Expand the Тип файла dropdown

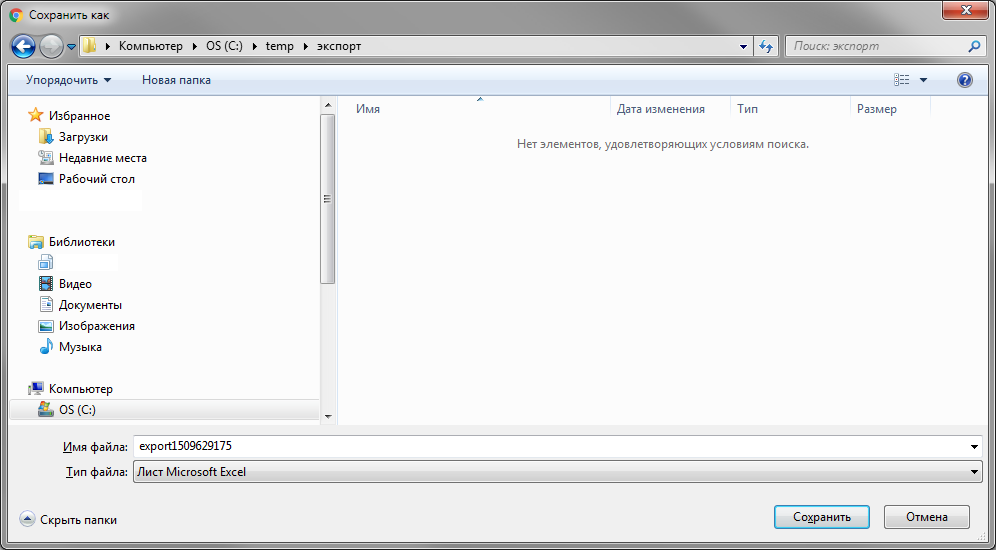pos(974,472)
